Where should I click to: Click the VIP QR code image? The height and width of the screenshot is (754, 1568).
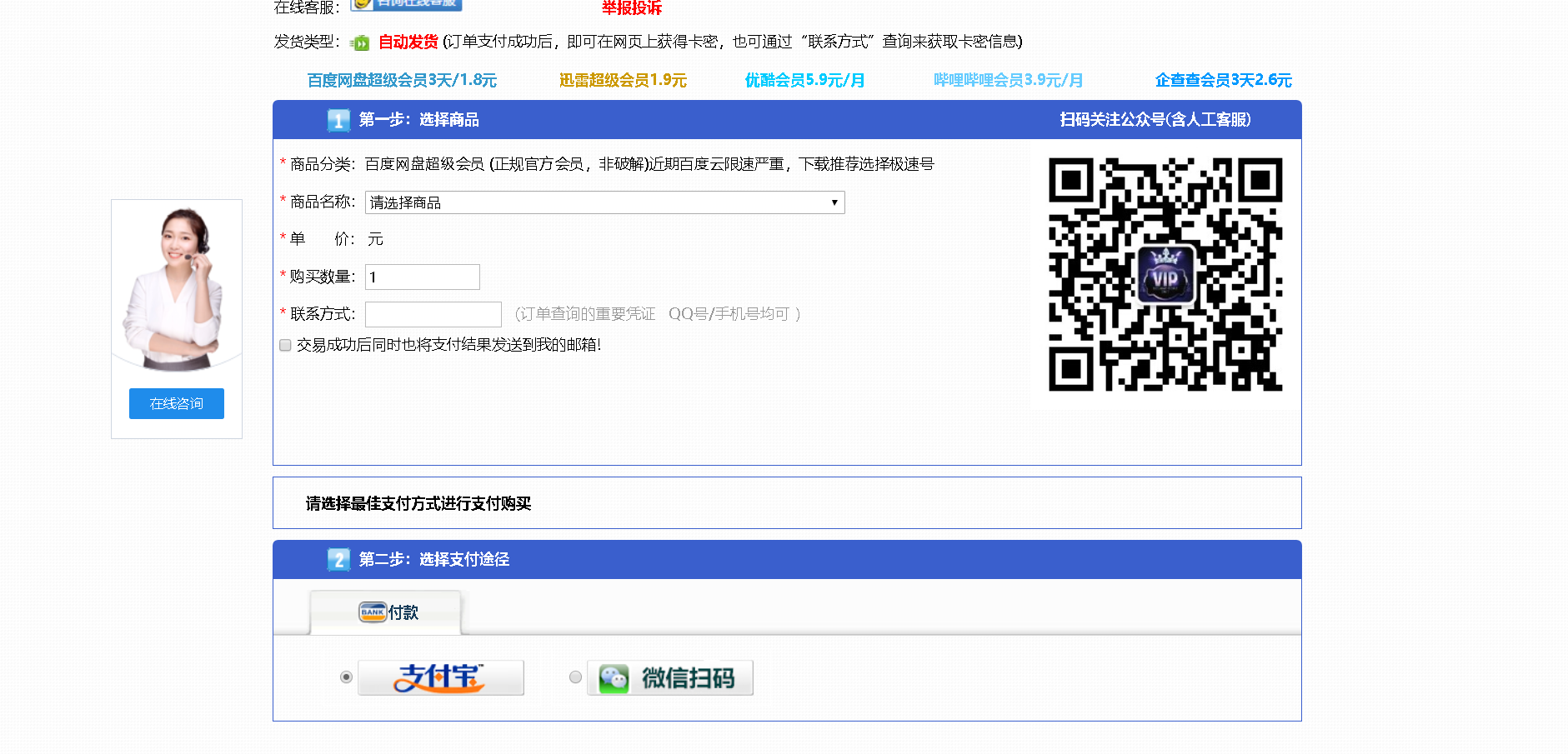pyautogui.click(x=1165, y=274)
